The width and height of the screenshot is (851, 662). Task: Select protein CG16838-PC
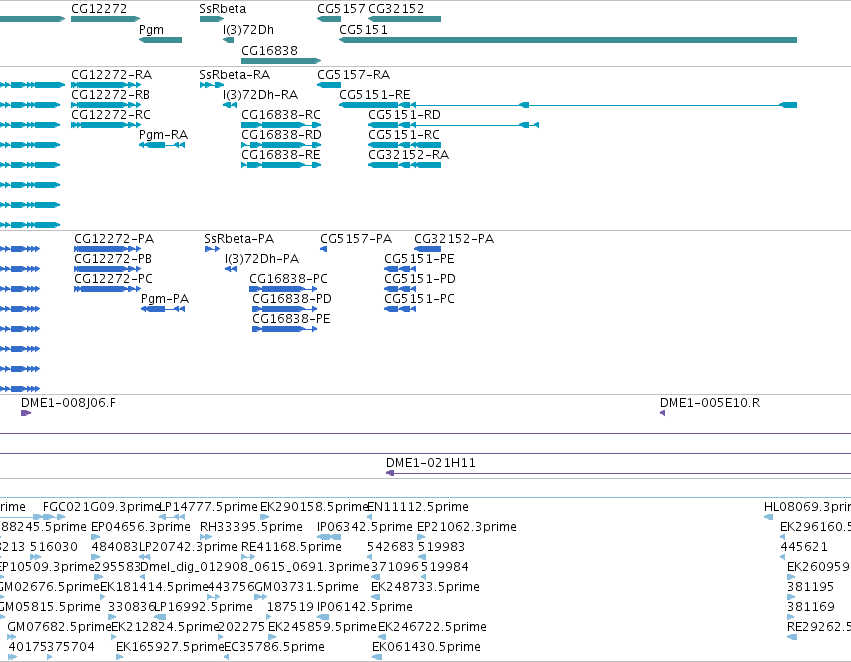coord(283,289)
